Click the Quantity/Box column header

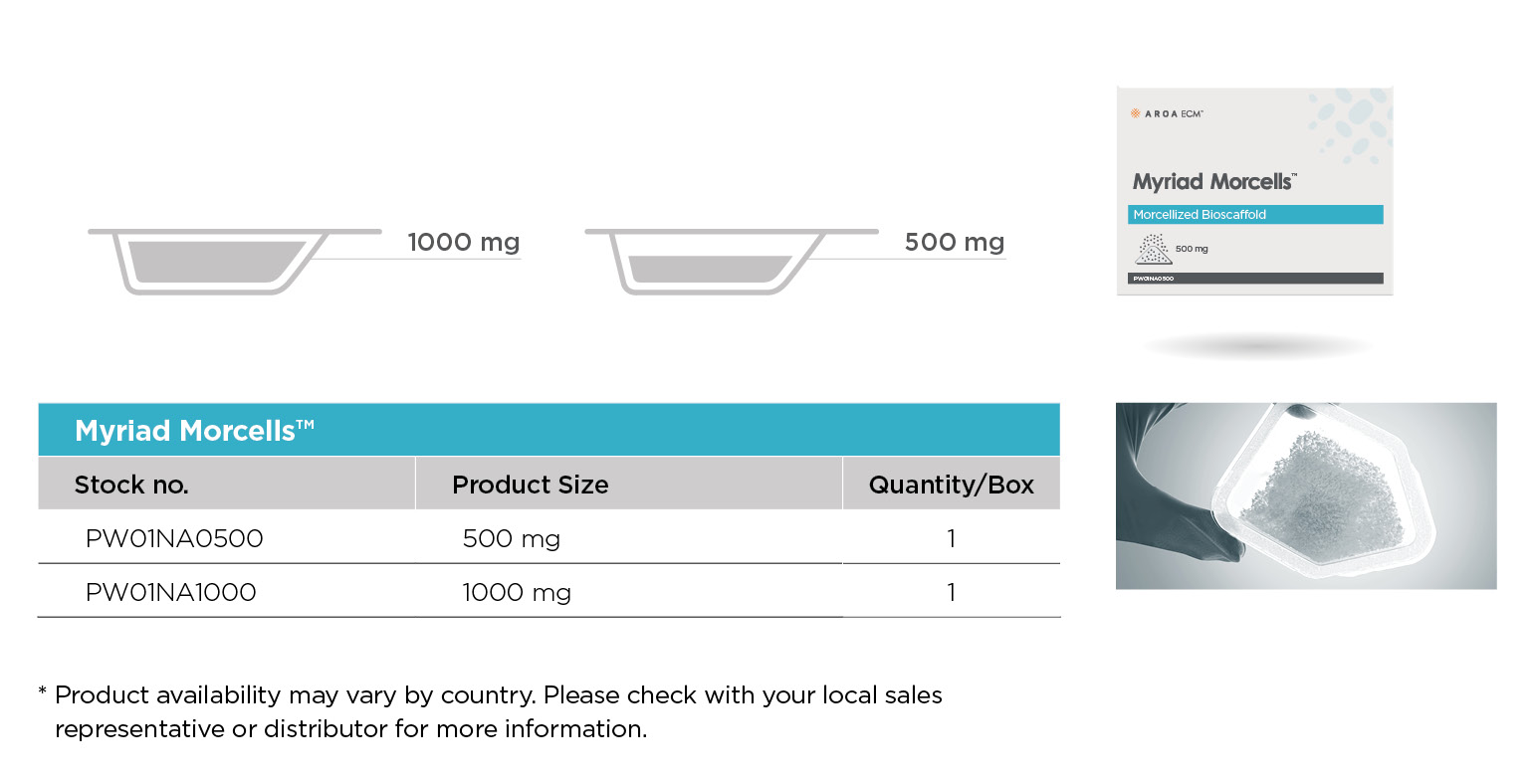click(951, 485)
